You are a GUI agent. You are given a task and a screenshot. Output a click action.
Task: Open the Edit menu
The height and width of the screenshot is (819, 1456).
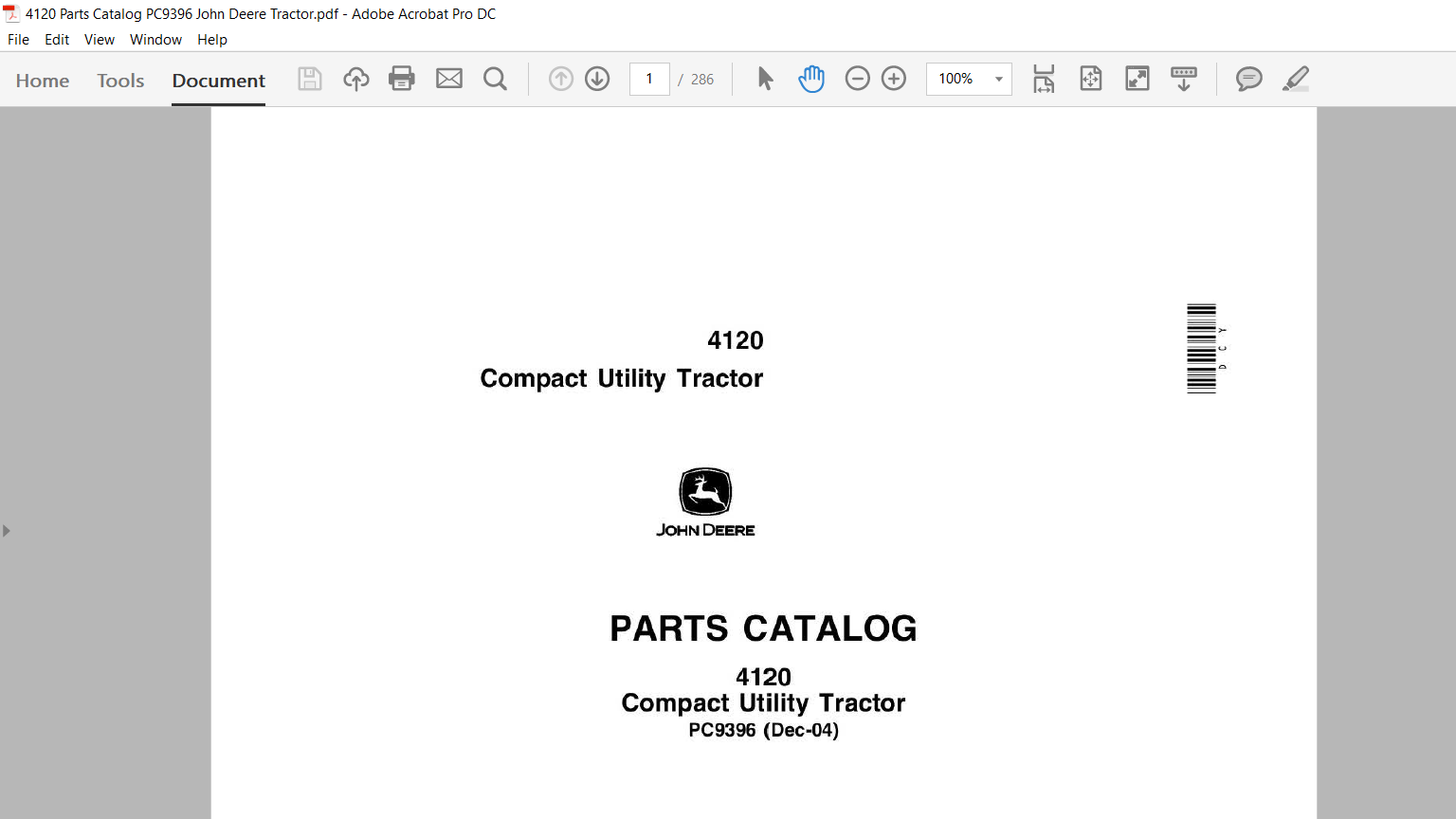pos(57,40)
